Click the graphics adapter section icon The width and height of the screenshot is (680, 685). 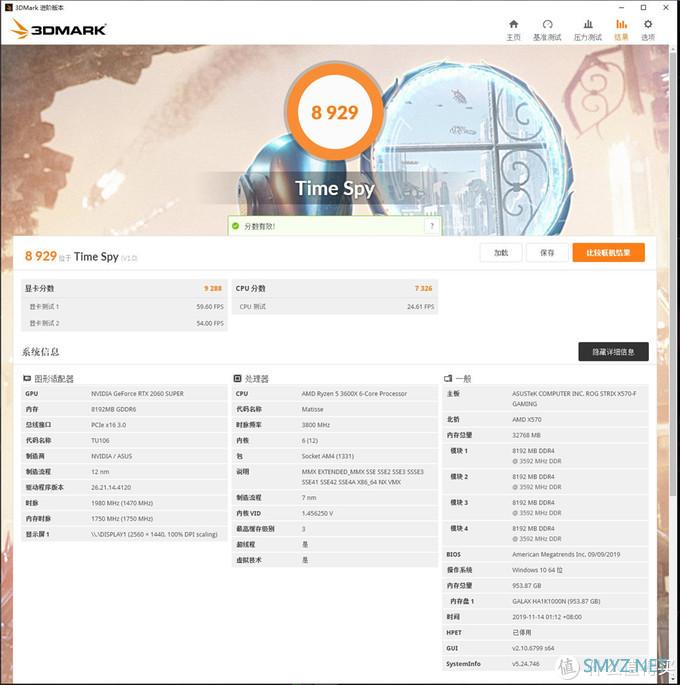click(x=27, y=378)
